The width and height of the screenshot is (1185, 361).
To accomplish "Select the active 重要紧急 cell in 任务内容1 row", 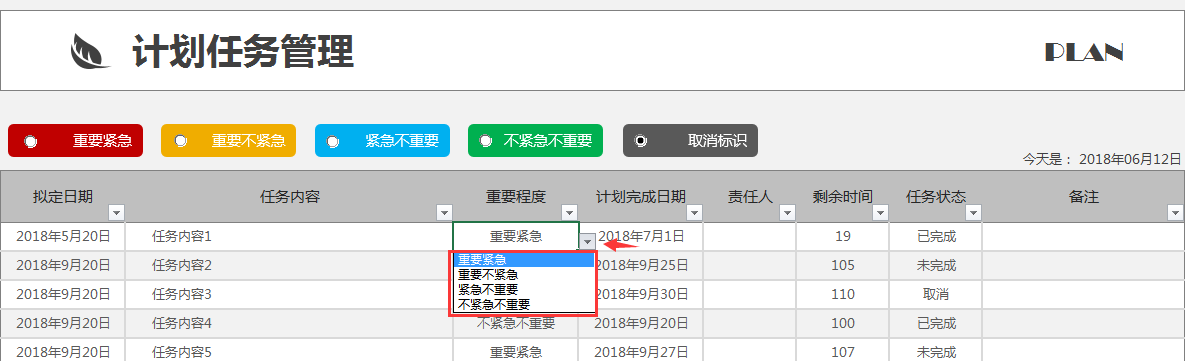I will (x=515, y=236).
